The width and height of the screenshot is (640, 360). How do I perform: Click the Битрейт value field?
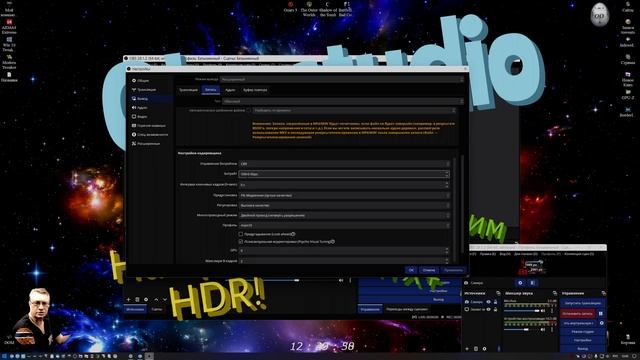click(344, 174)
